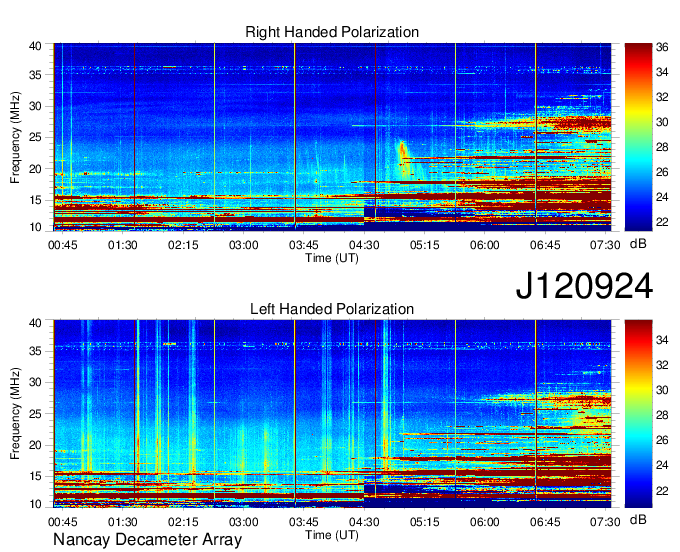Screen dimensions: 680x552
Task: Click the 'Time (UT)' label under the right-handed plot
Action: point(332,258)
